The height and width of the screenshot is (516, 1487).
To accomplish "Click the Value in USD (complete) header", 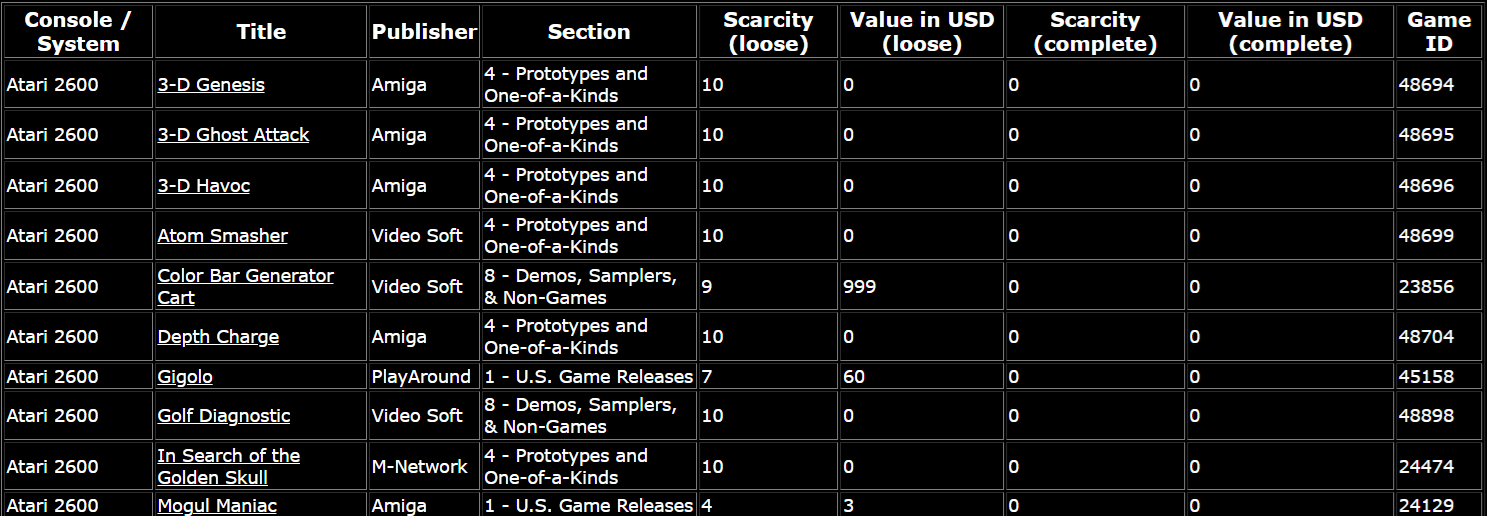I will (x=1290, y=32).
